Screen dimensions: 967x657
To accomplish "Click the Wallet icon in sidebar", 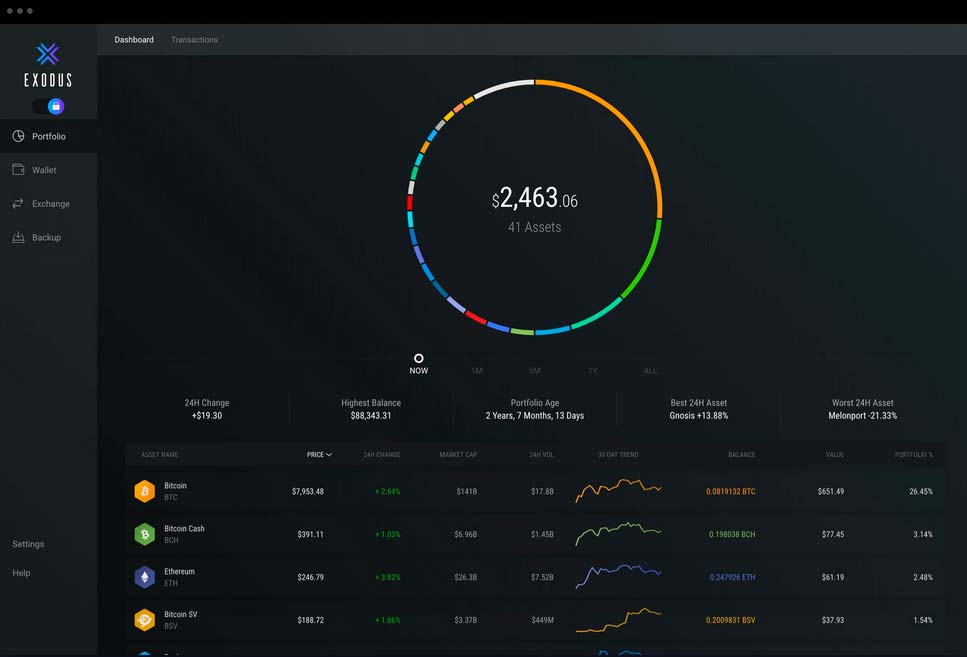I will pos(19,169).
